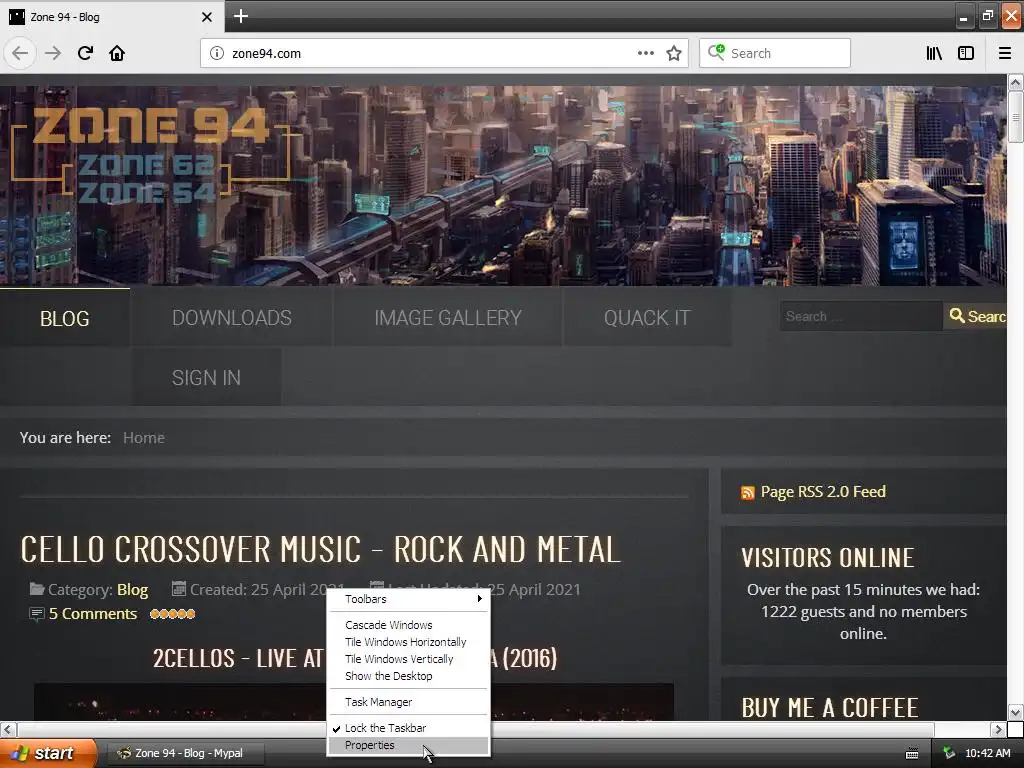The image size is (1024, 768).
Task: Select Show the Desktop
Action: tap(409, 676)
